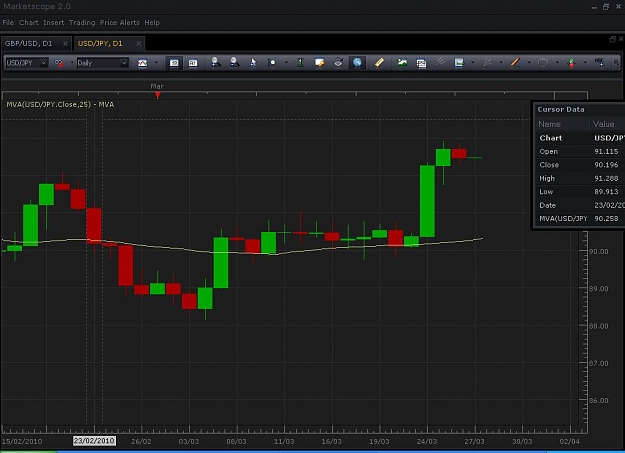Expand the ellipse shape tool dropdown arrow
The width and height of the screenshot is (625, 453).
557,63
